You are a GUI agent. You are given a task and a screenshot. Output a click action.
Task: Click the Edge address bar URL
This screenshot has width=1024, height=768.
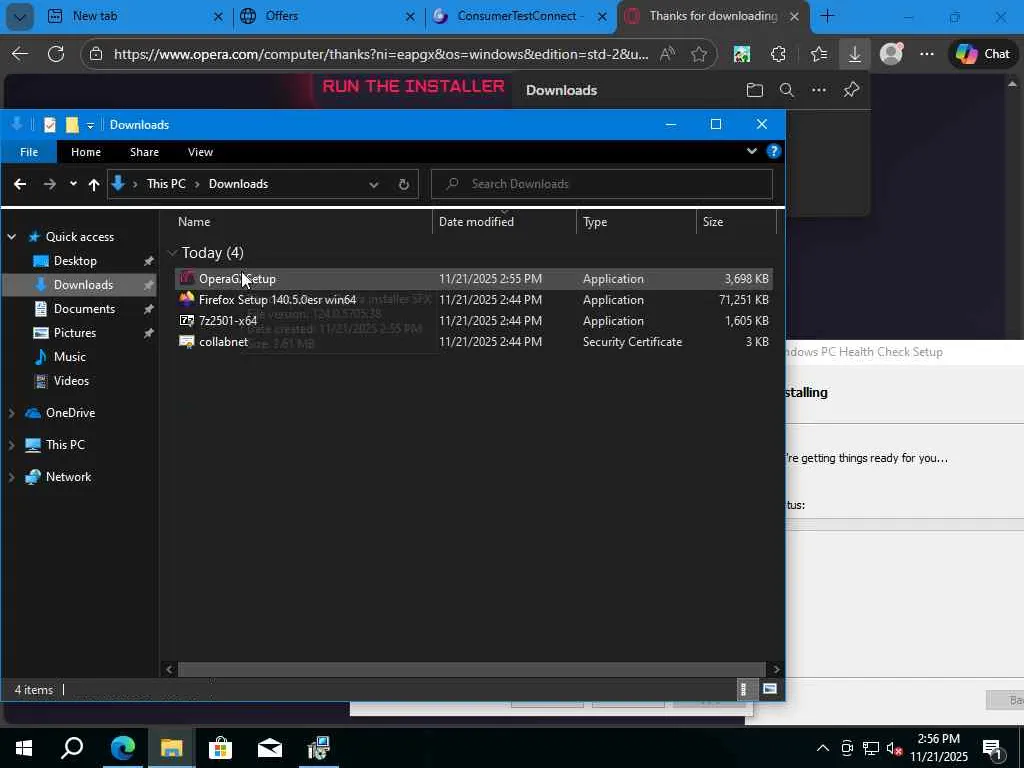coord(381,54)
